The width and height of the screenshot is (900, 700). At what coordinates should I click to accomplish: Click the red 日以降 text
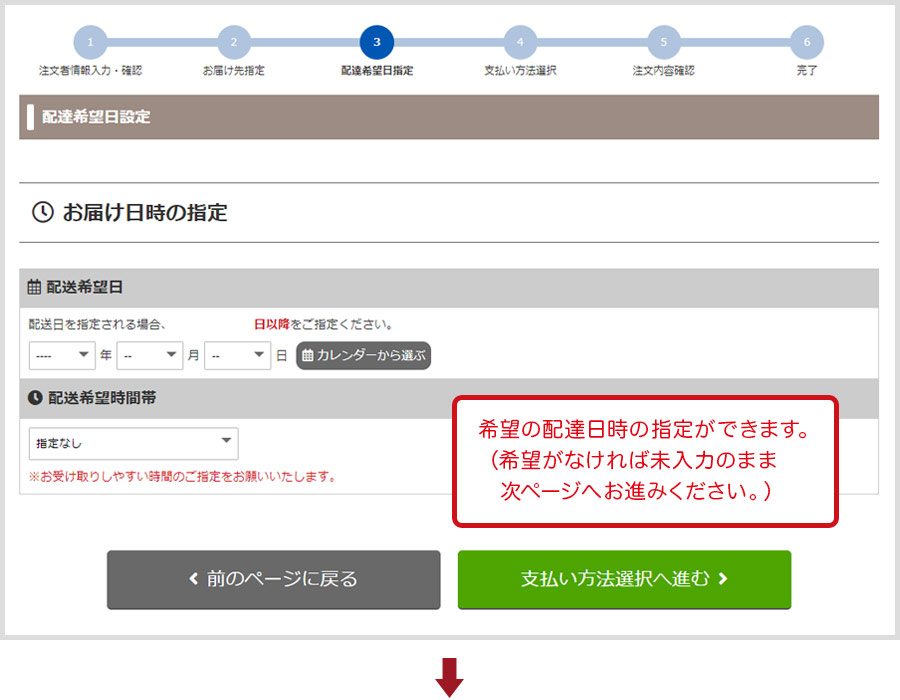click(x=271, y=324)
